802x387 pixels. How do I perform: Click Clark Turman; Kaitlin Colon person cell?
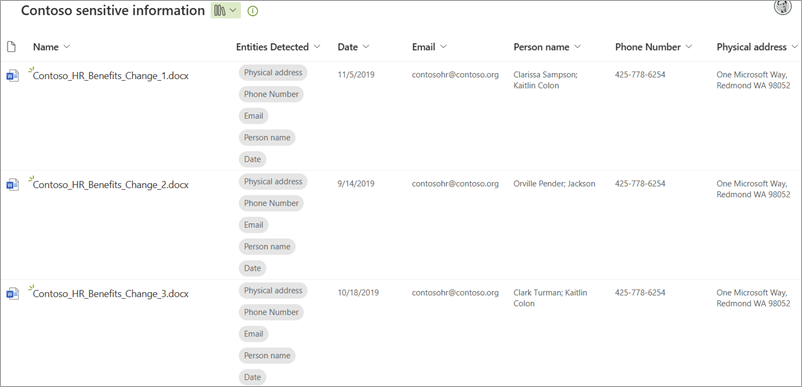(550, 298)
